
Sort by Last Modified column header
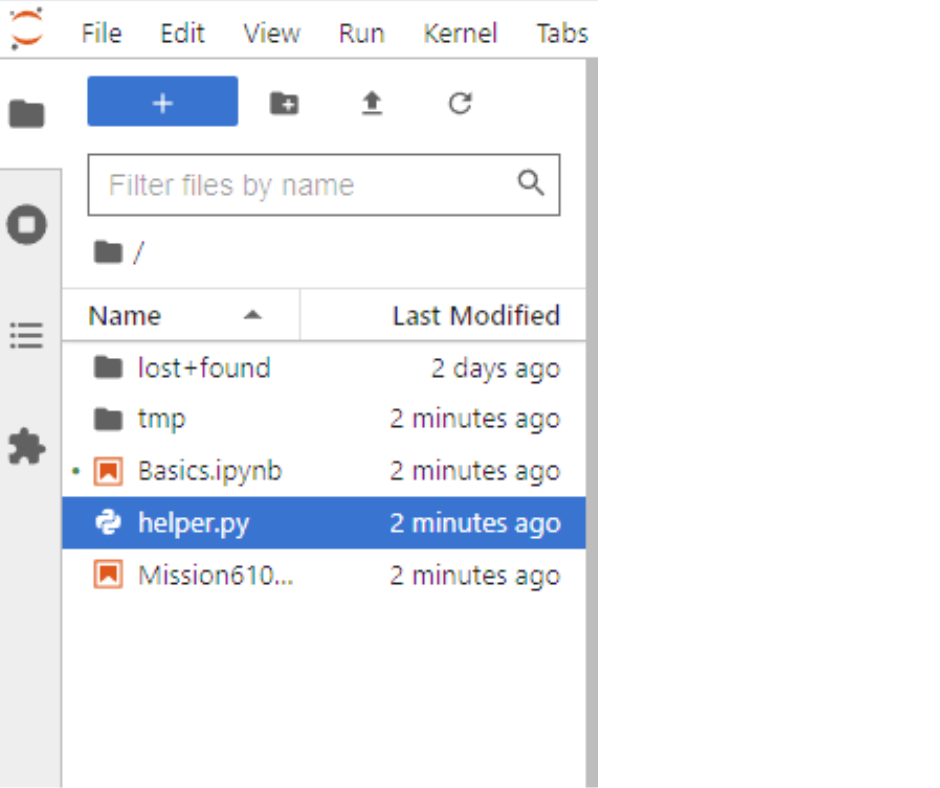(475, 316)
